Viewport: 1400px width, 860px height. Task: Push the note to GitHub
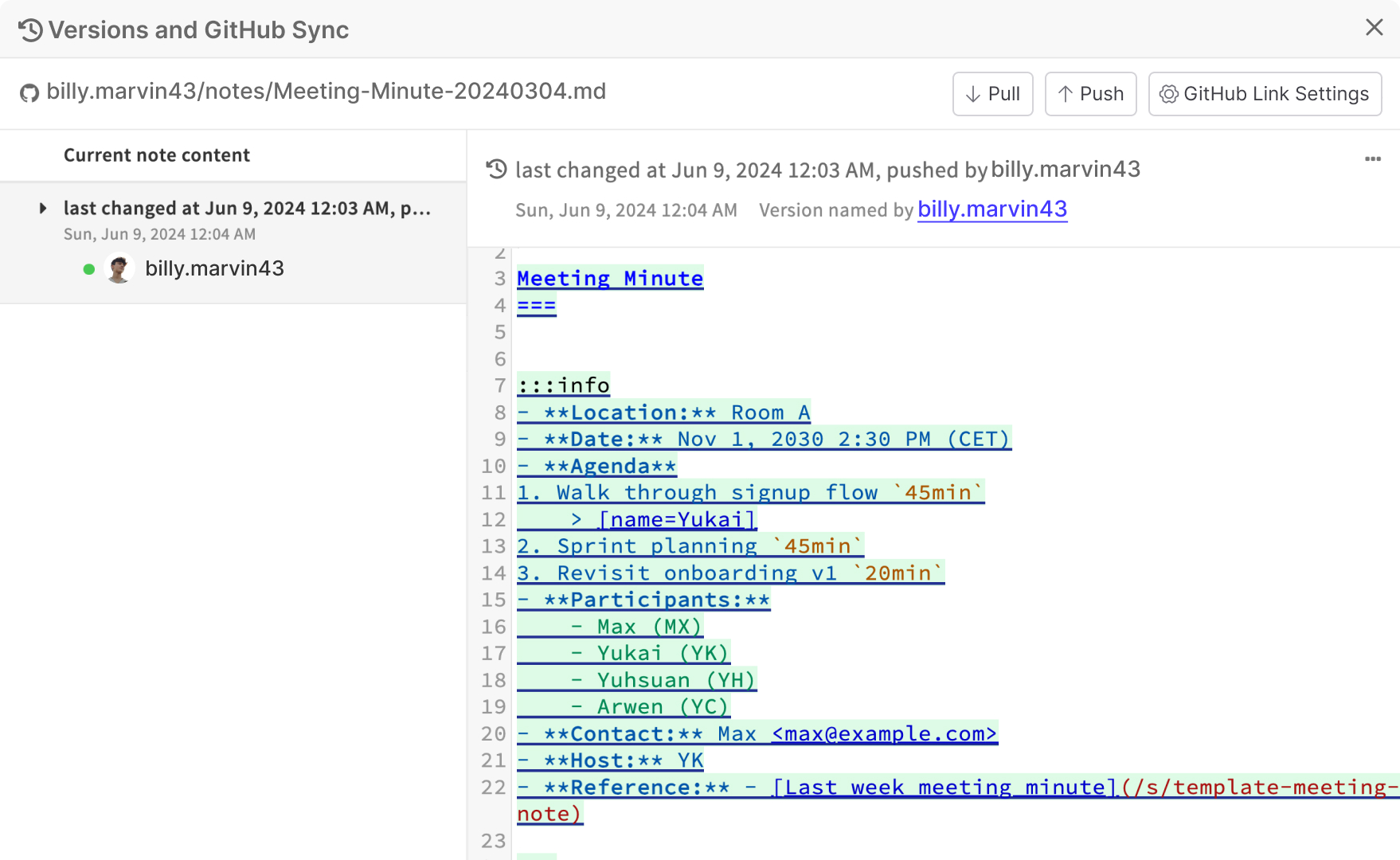click(1090, 94)
